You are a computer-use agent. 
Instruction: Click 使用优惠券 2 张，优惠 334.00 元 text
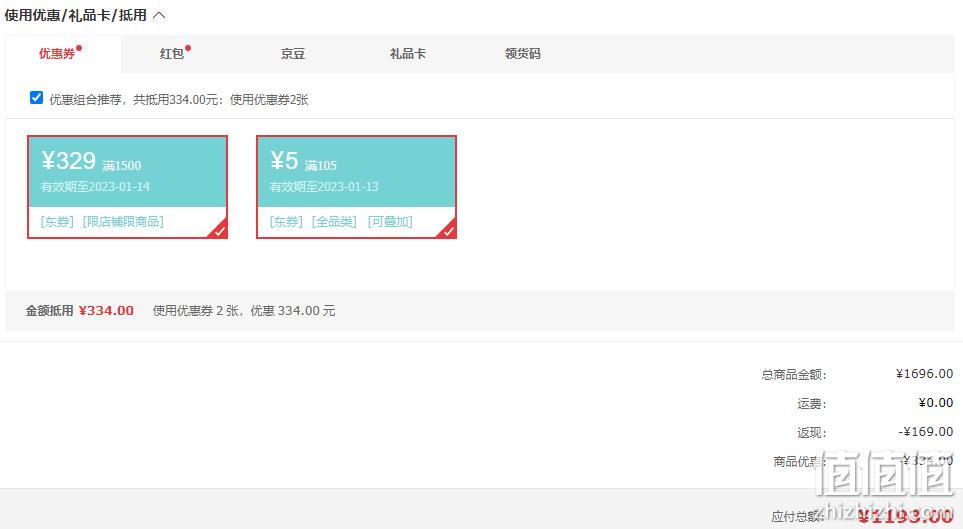point(244,311)
